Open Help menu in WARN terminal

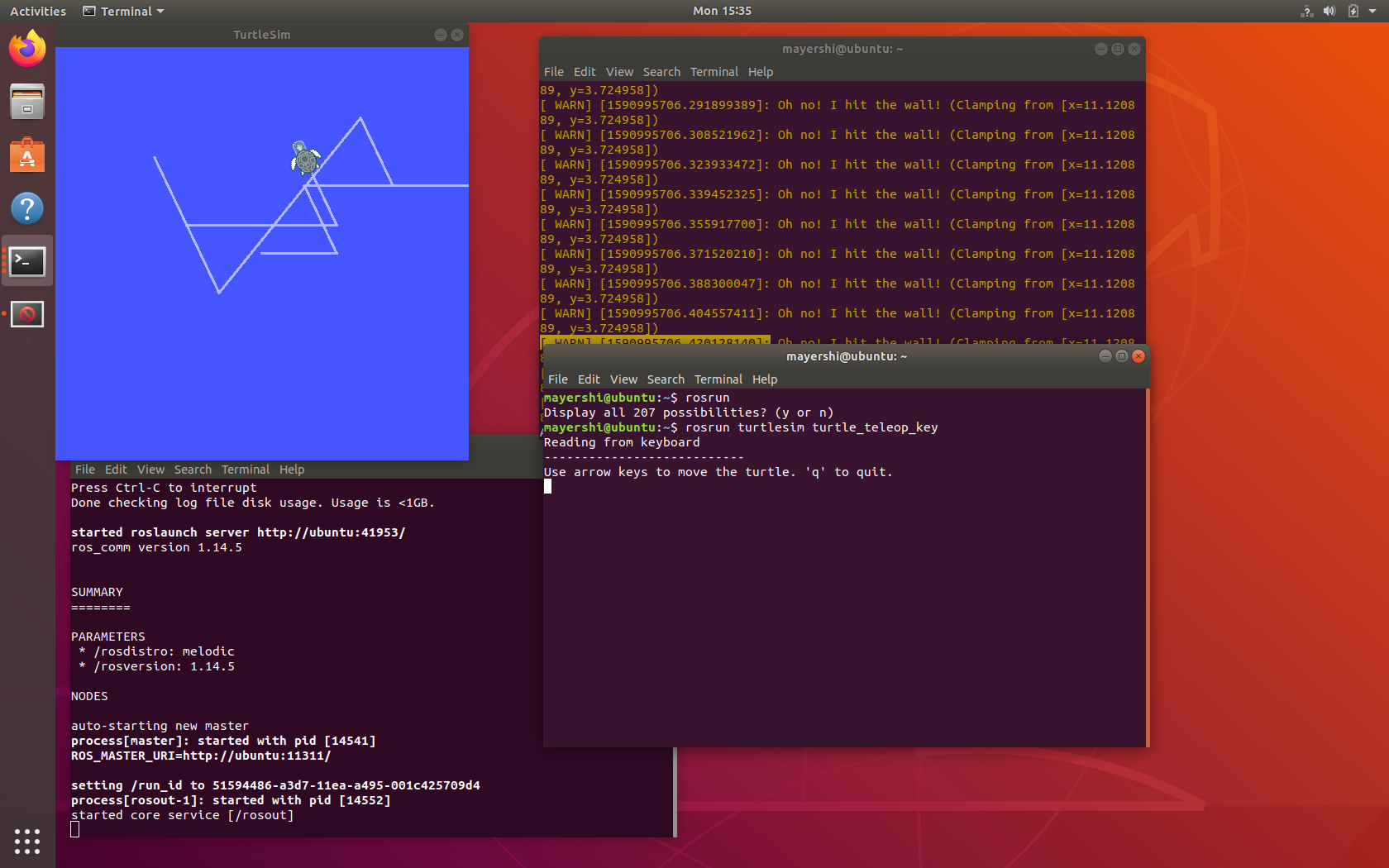pyautogui.click(x=761, y=72)
